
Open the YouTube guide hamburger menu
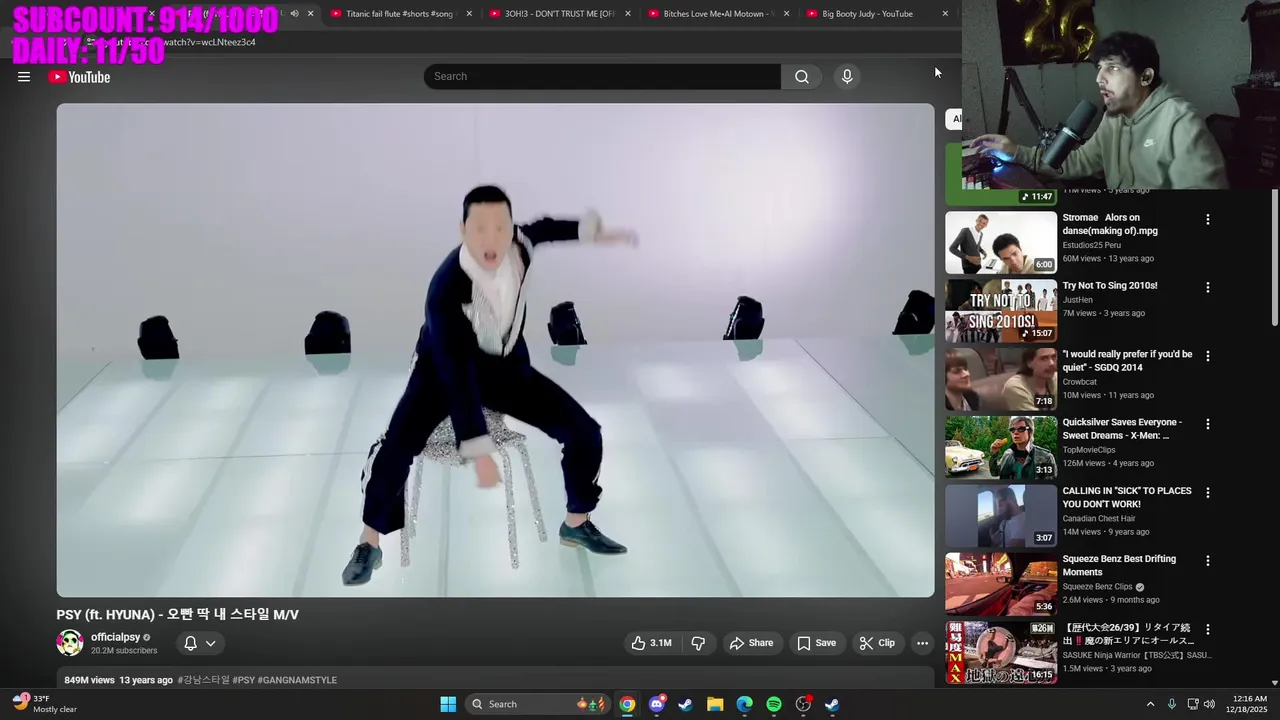[24, 77]
